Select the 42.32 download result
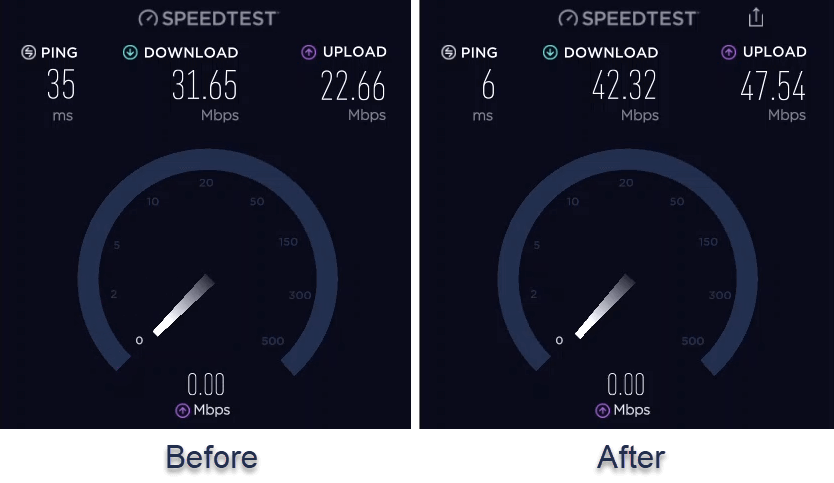This screenshot has height=483, width=834. pos(624,85)
